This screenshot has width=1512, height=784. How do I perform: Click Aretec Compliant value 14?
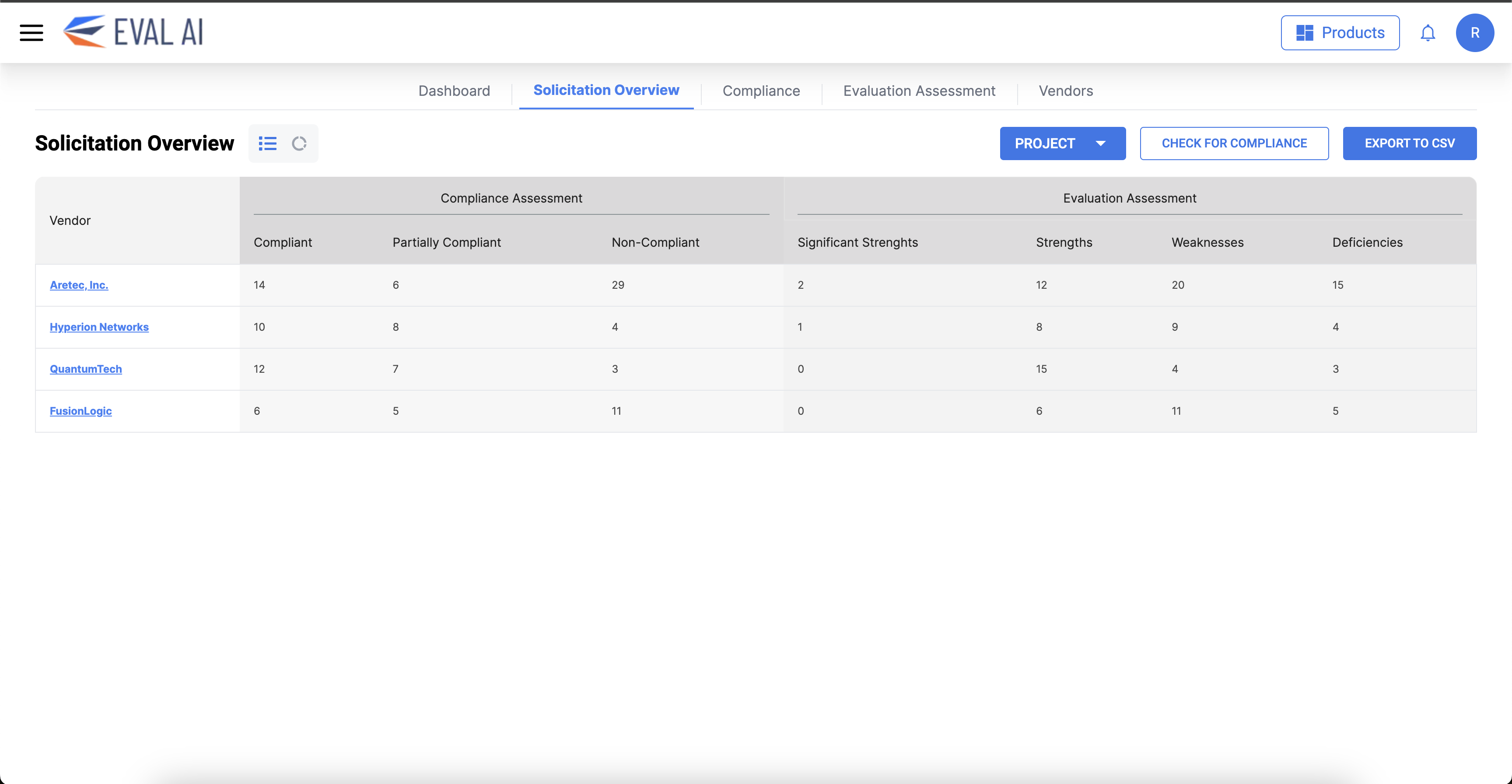259,285
